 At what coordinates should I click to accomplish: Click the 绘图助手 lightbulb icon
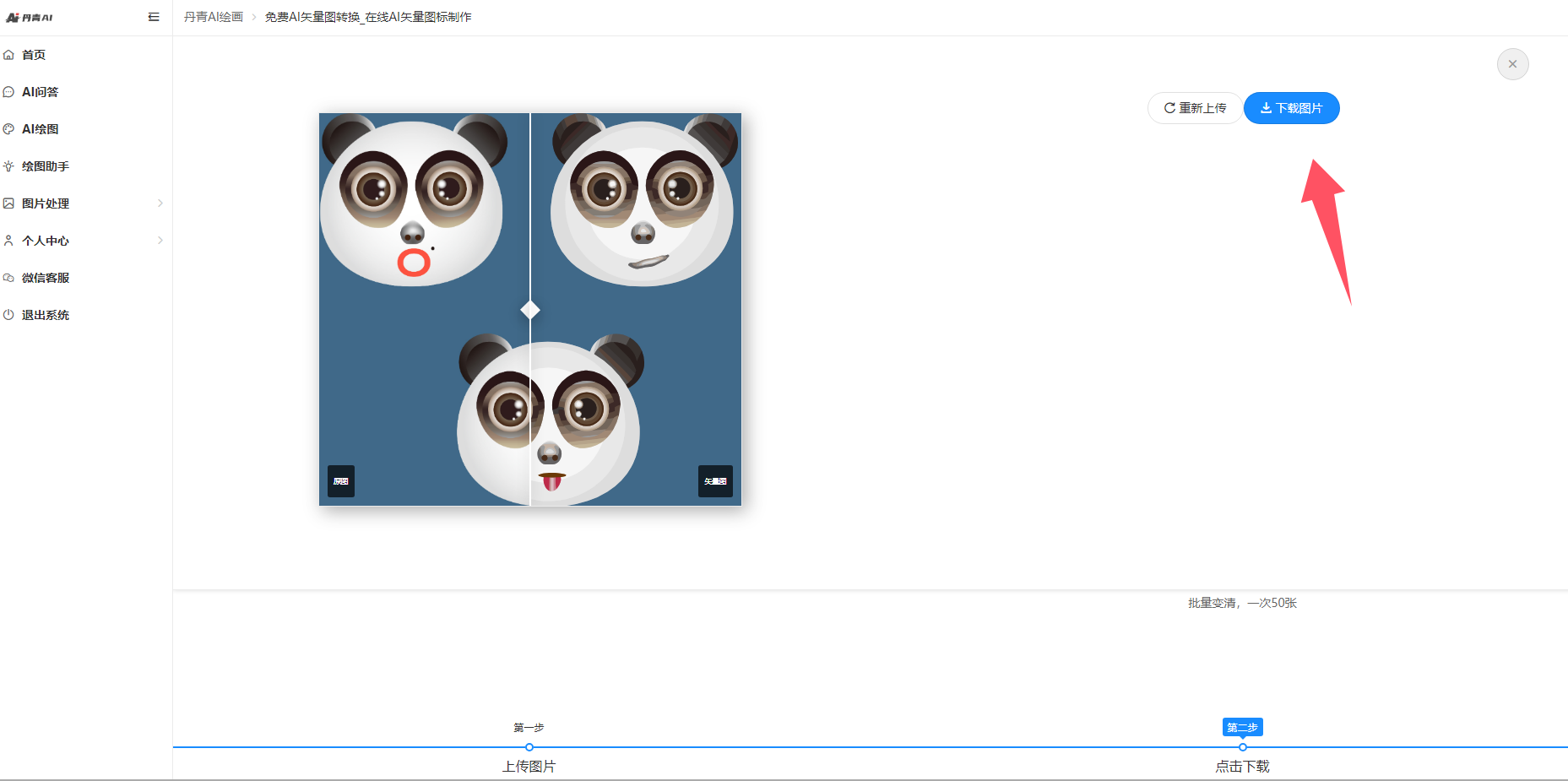[x=8, y=166]
